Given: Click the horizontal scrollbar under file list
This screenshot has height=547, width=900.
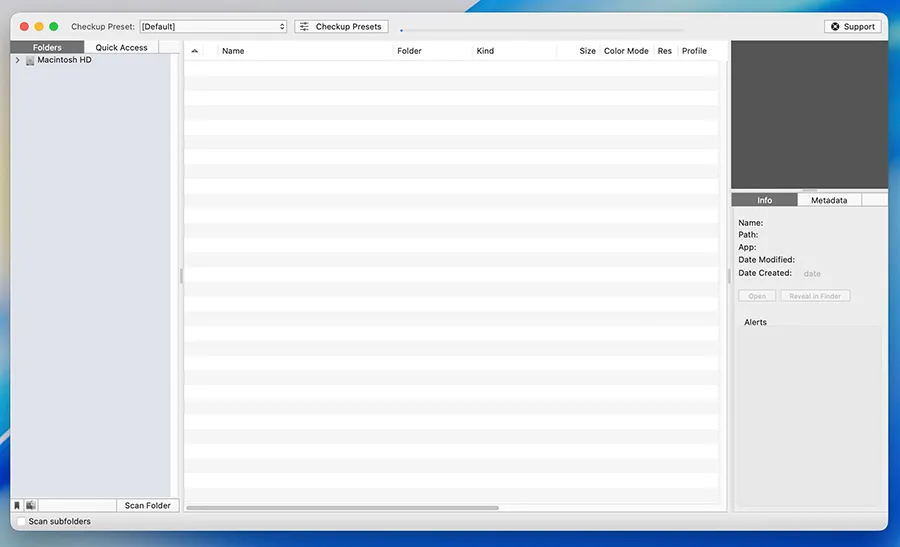Looking at the screenshot, I should pyautogui.click(x=342, y=508).
